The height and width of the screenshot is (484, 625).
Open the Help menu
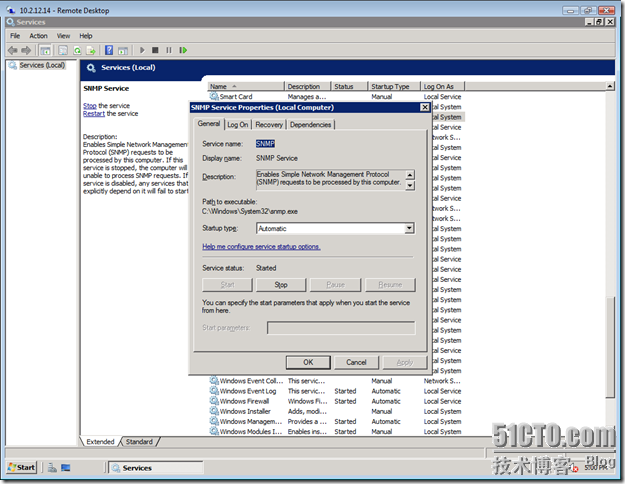pyautogui.click(x=86, y=36)
